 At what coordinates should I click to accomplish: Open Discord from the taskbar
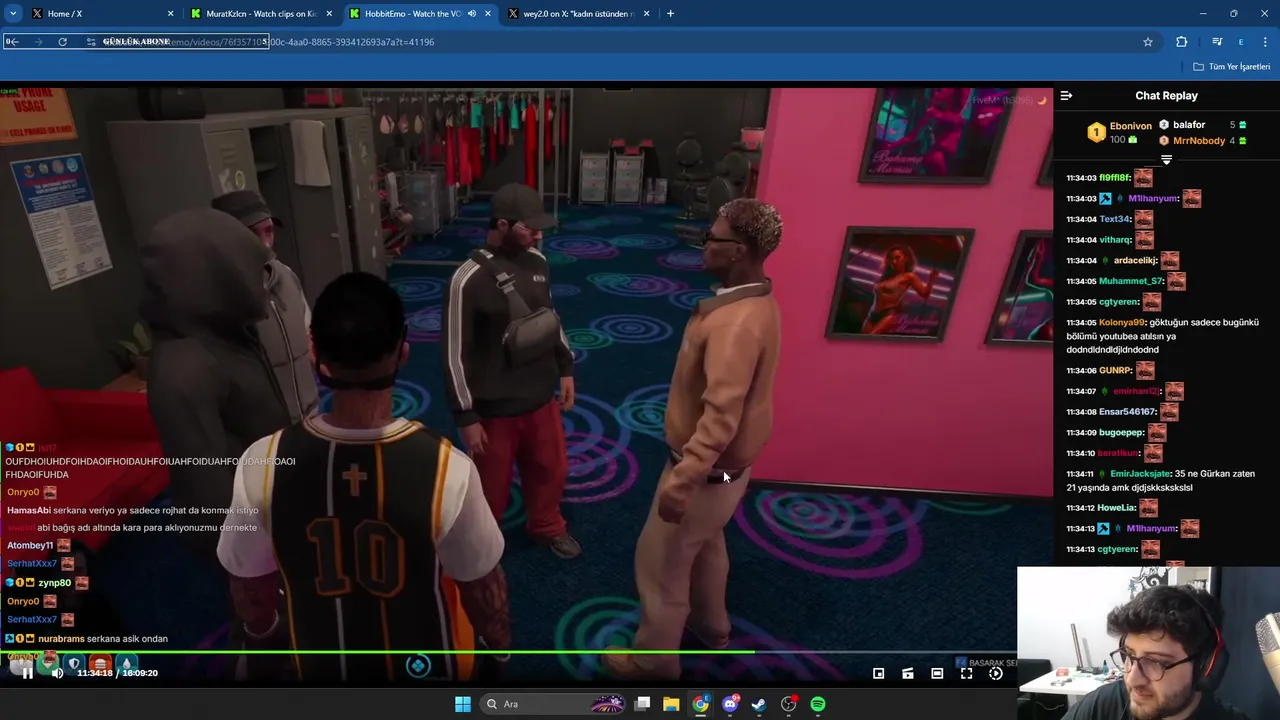[x=730, y=704]
